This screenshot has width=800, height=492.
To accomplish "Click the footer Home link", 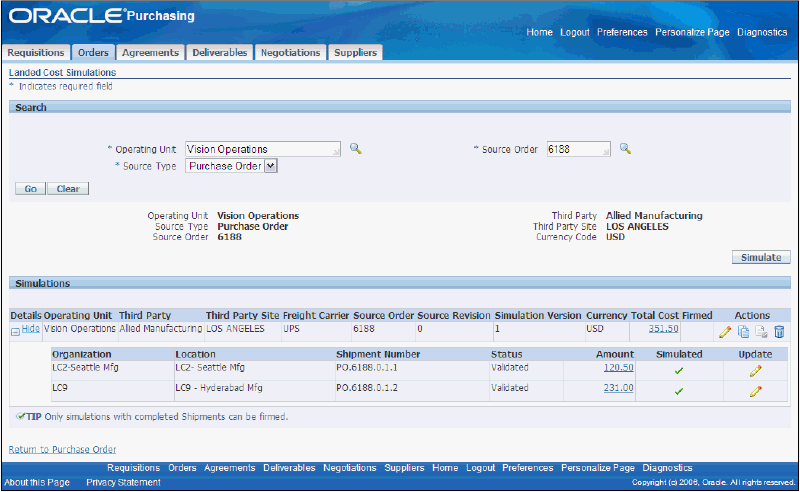I will click(x=445, y=468).
